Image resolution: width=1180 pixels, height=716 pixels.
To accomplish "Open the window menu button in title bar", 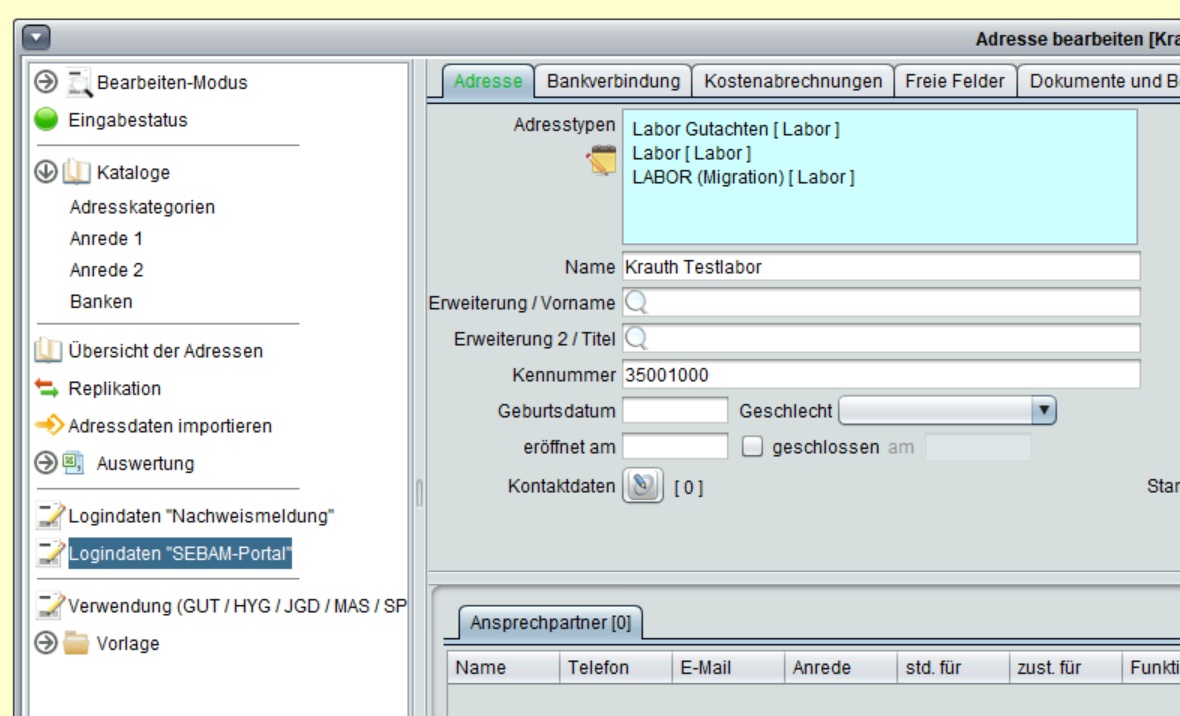I will pos(36,38).
